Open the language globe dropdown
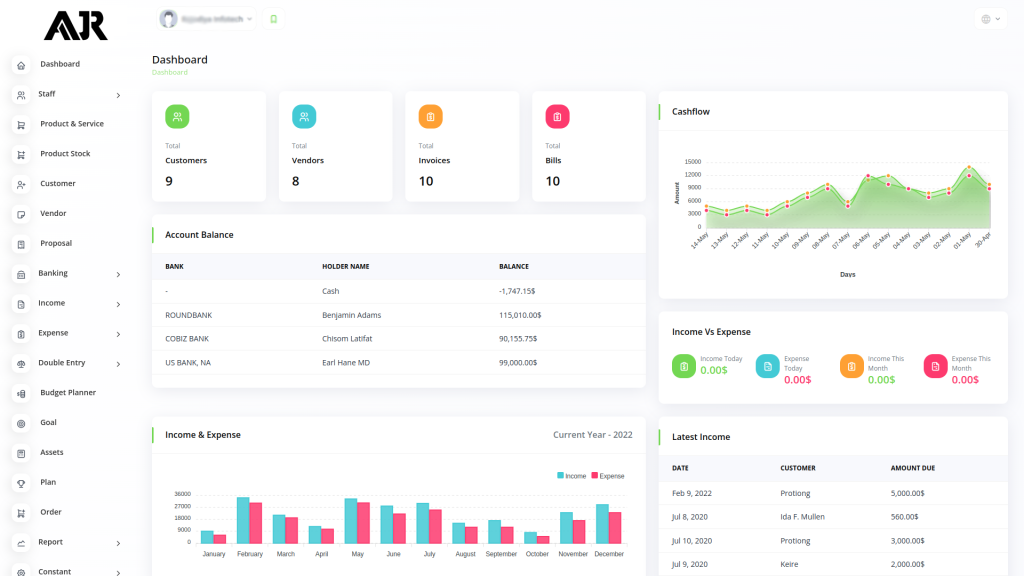Image resolution: width=1024 pixels, height=576 pixels. [x=990, y=19]
